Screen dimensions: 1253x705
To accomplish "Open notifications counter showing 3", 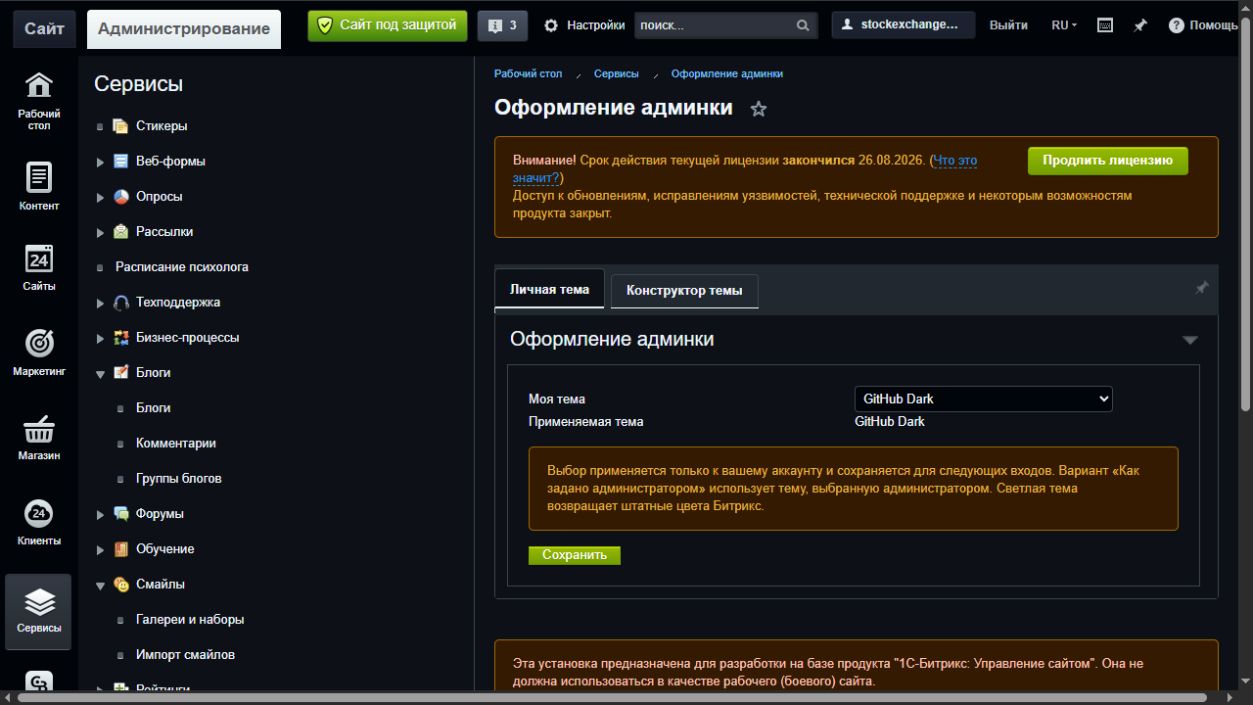I will pyautogui.click(x=502, y=25).
